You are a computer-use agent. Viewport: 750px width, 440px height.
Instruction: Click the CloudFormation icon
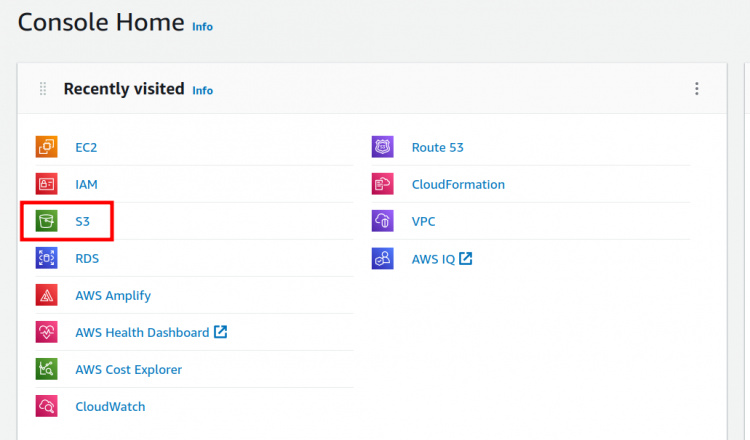click(x=382, y=184)
